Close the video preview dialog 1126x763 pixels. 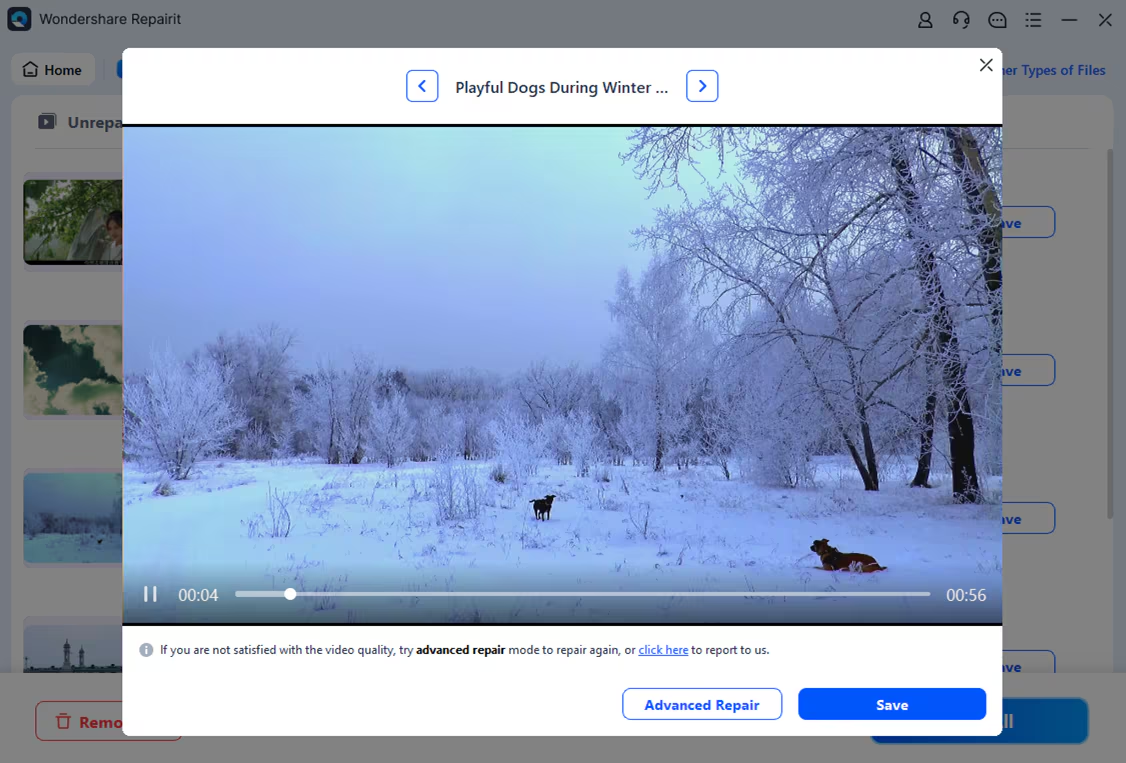coord(986,65)
